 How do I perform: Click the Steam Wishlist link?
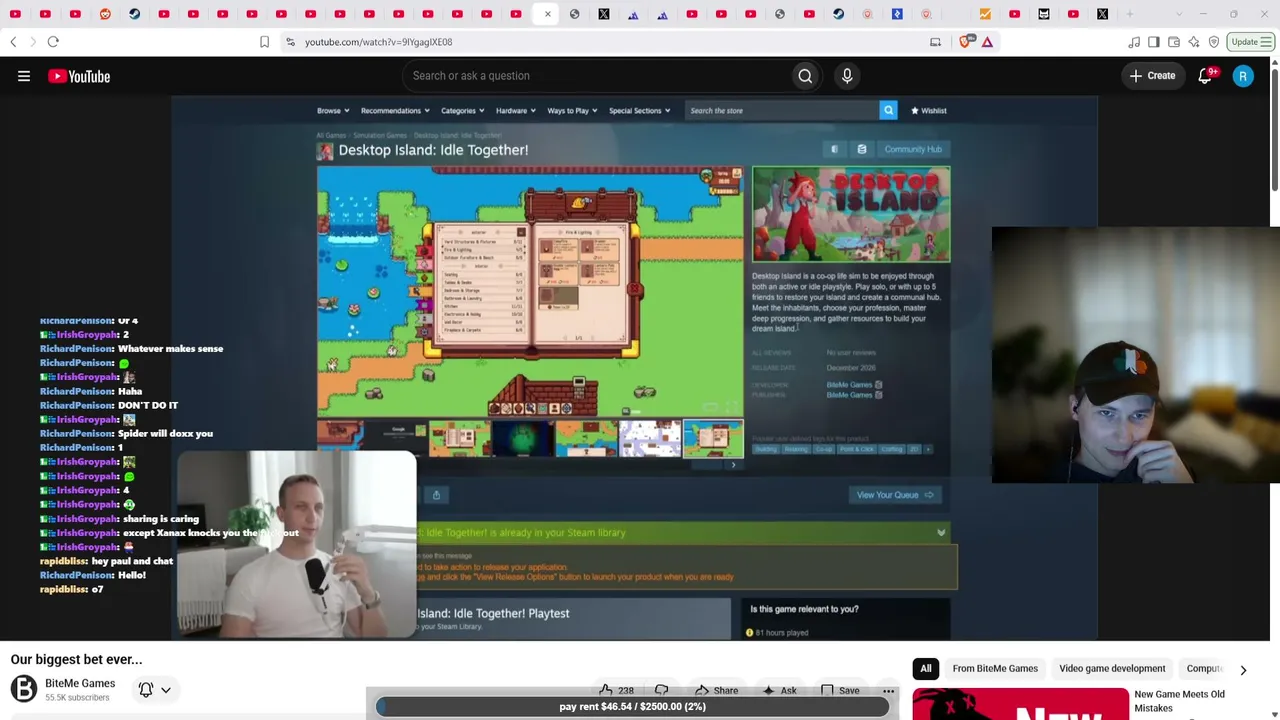pyautogui.click(x=929, y=111)
